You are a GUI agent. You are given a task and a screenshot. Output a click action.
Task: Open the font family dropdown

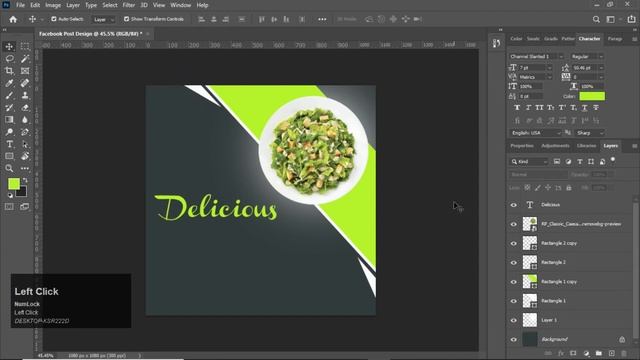coord(536,56)
